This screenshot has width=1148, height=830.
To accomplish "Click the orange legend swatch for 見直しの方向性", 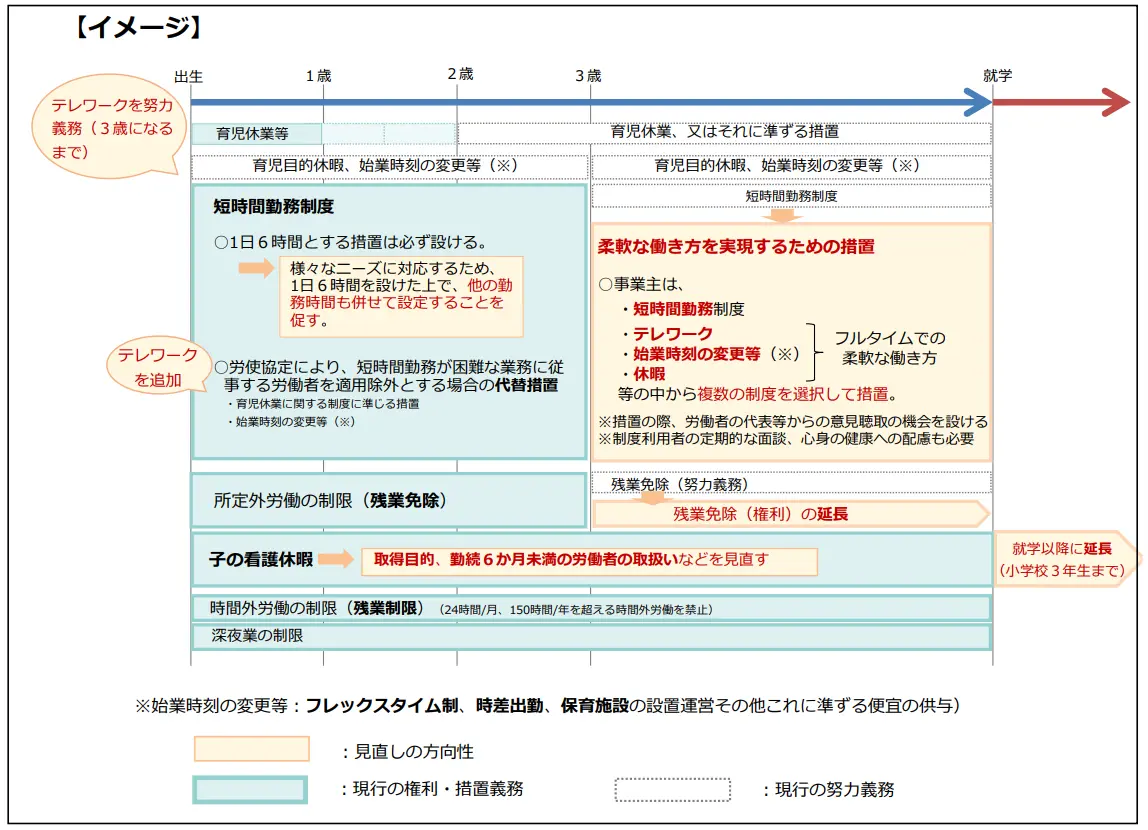I will 252,749.
